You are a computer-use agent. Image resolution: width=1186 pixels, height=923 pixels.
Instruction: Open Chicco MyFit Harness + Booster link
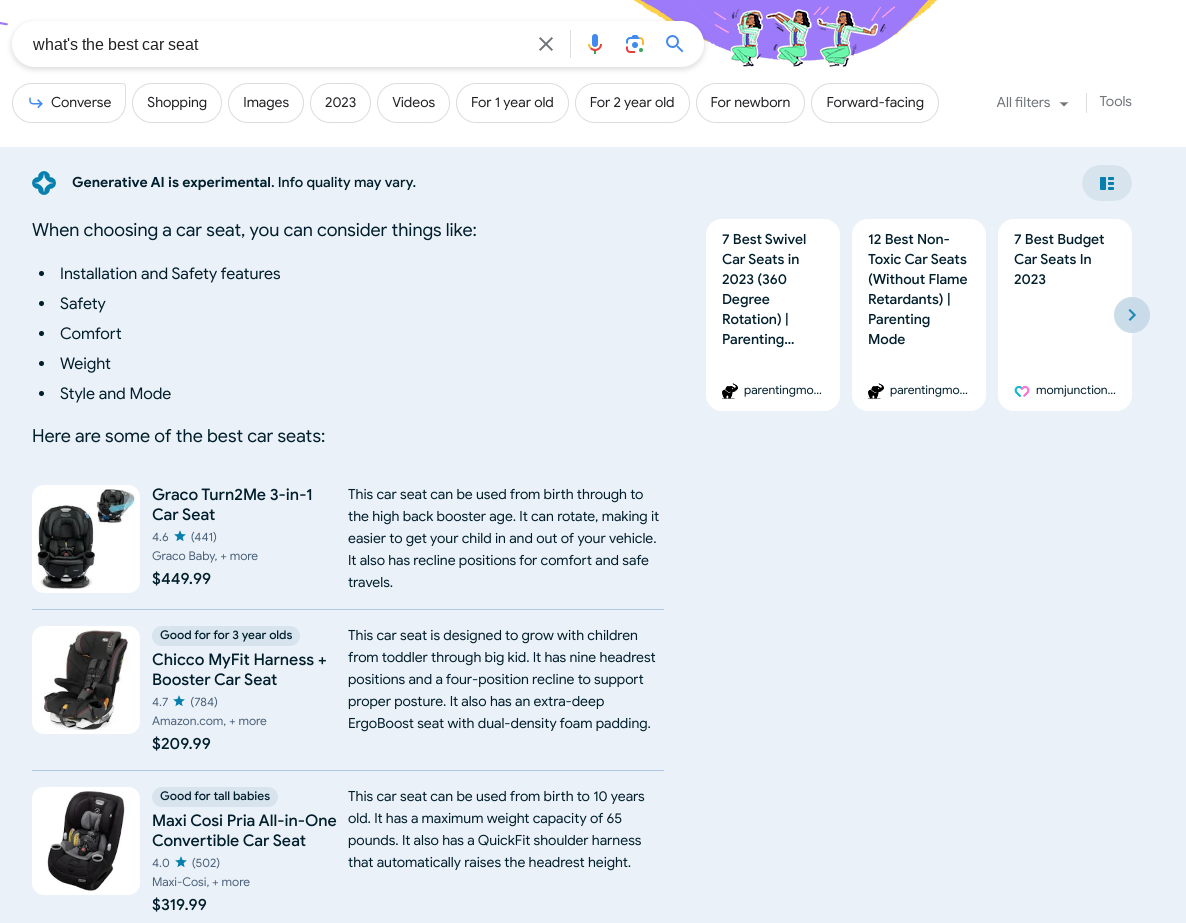click(x=239, y=669)
